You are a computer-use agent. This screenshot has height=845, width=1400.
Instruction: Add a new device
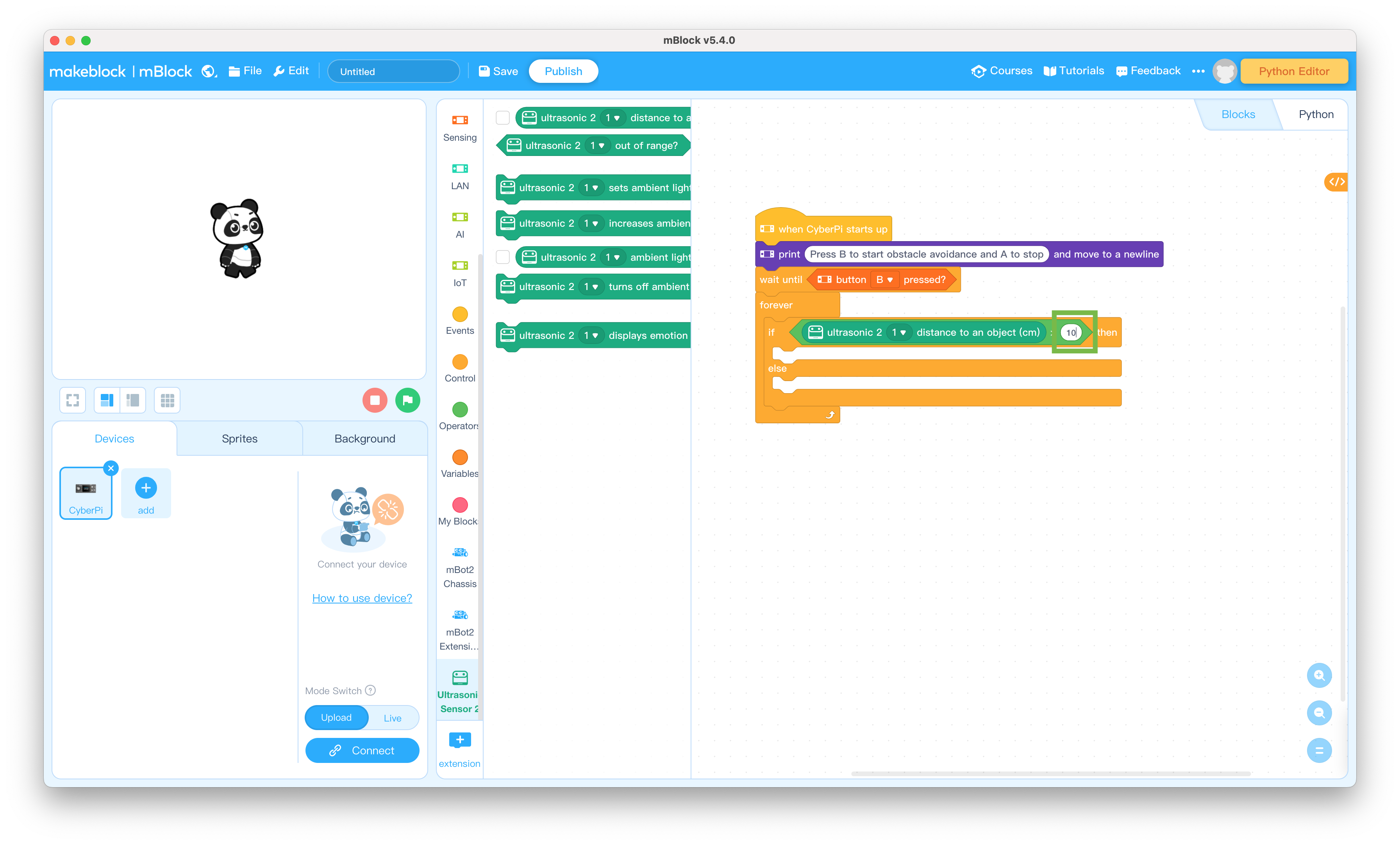tap(146, 493)
